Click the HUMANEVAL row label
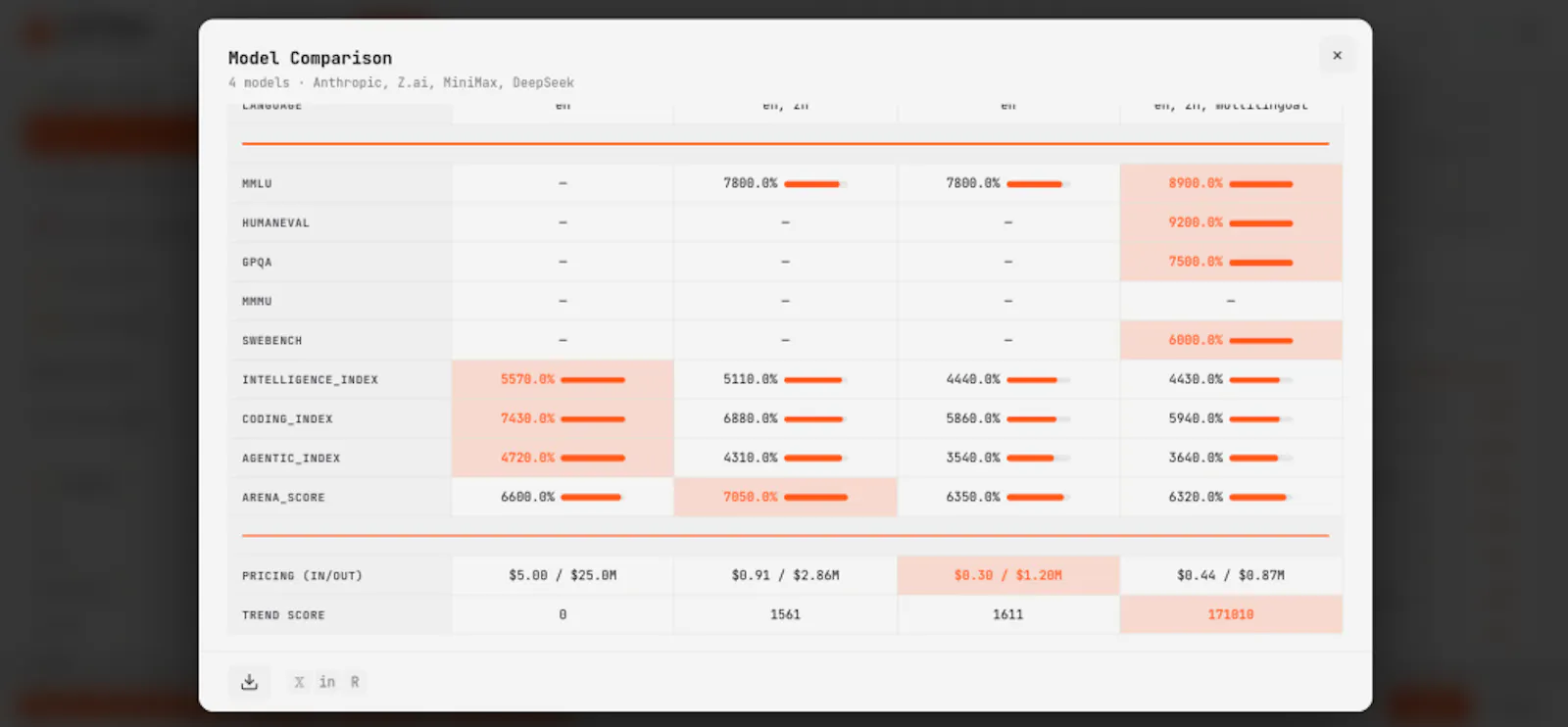Image resolution: width=1568 pixels, height=727 pixels. (275, 222)
